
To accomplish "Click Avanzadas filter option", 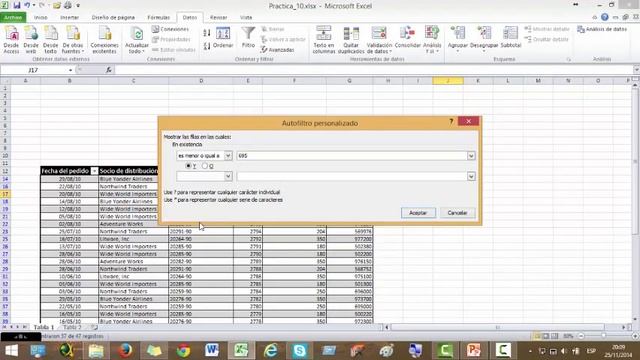I will (278, 50).
